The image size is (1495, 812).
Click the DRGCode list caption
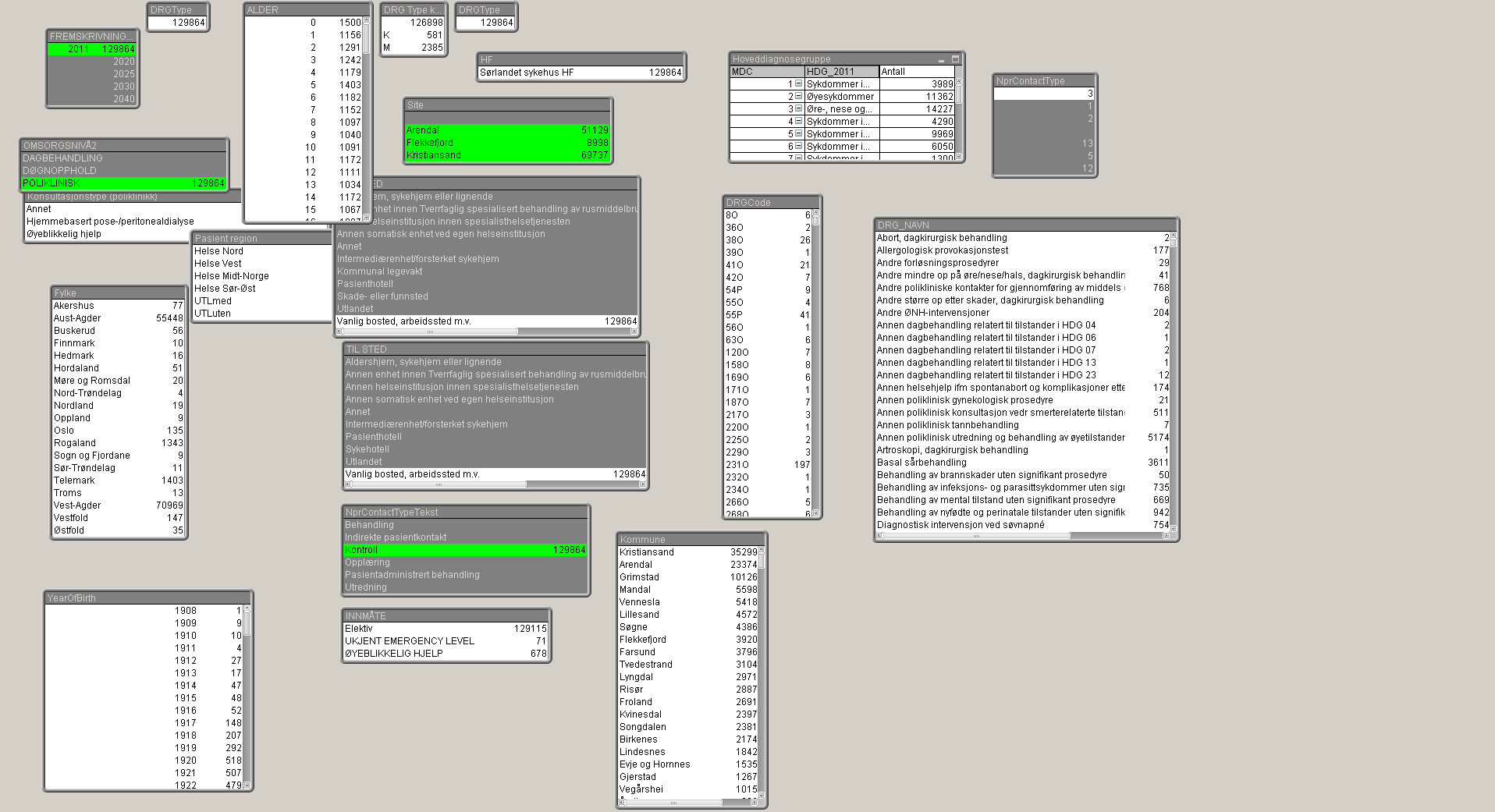772,203
